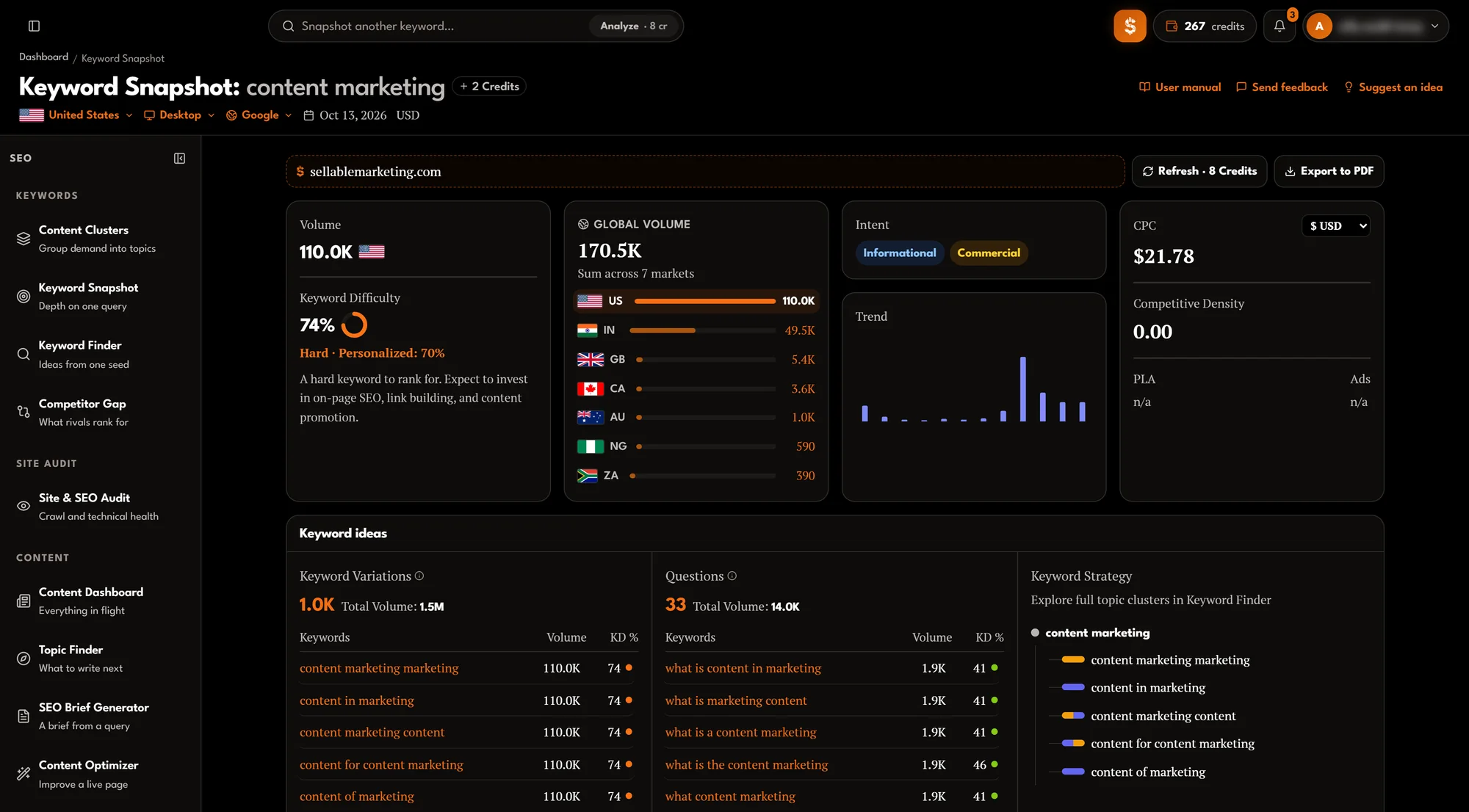Open the $ USD currency selector
Screen dimensions: 1469x812
[1336, 226]
